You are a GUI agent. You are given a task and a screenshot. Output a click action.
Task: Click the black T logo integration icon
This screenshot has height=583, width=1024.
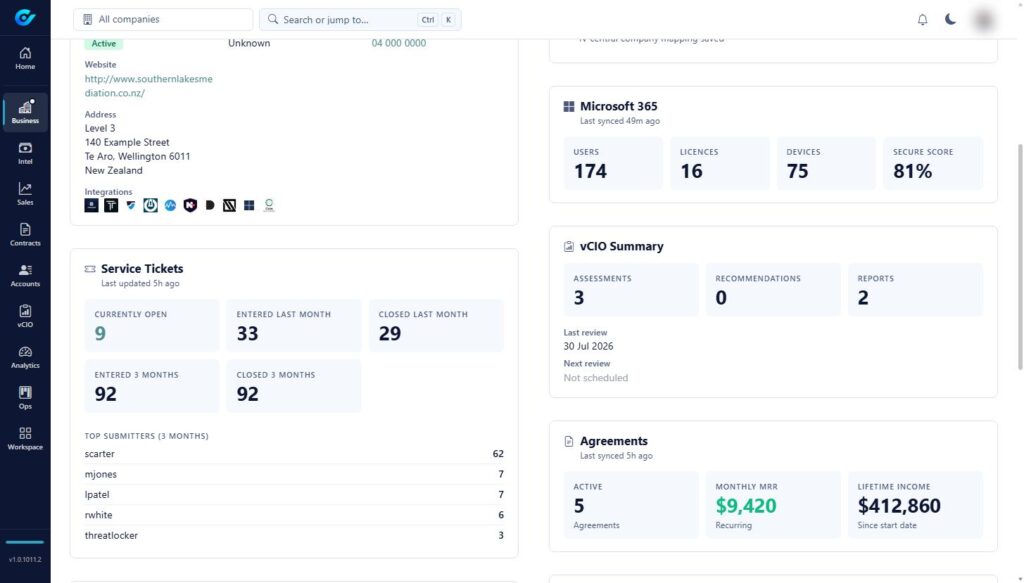pos(111,205)
